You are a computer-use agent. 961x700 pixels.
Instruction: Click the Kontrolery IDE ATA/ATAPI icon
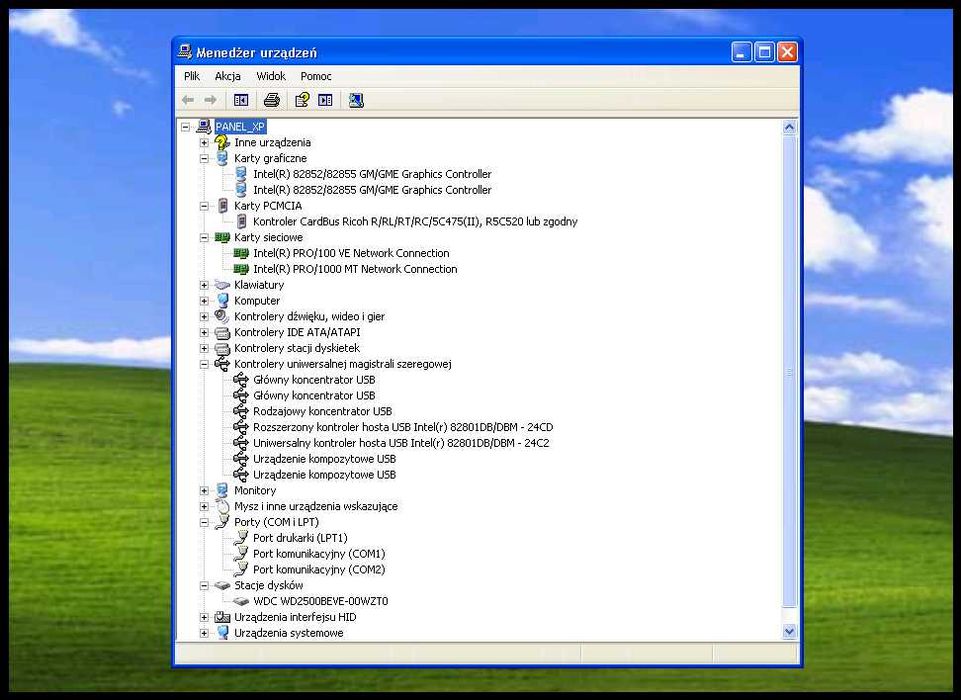pyautogui.click(x=222, y=332)
